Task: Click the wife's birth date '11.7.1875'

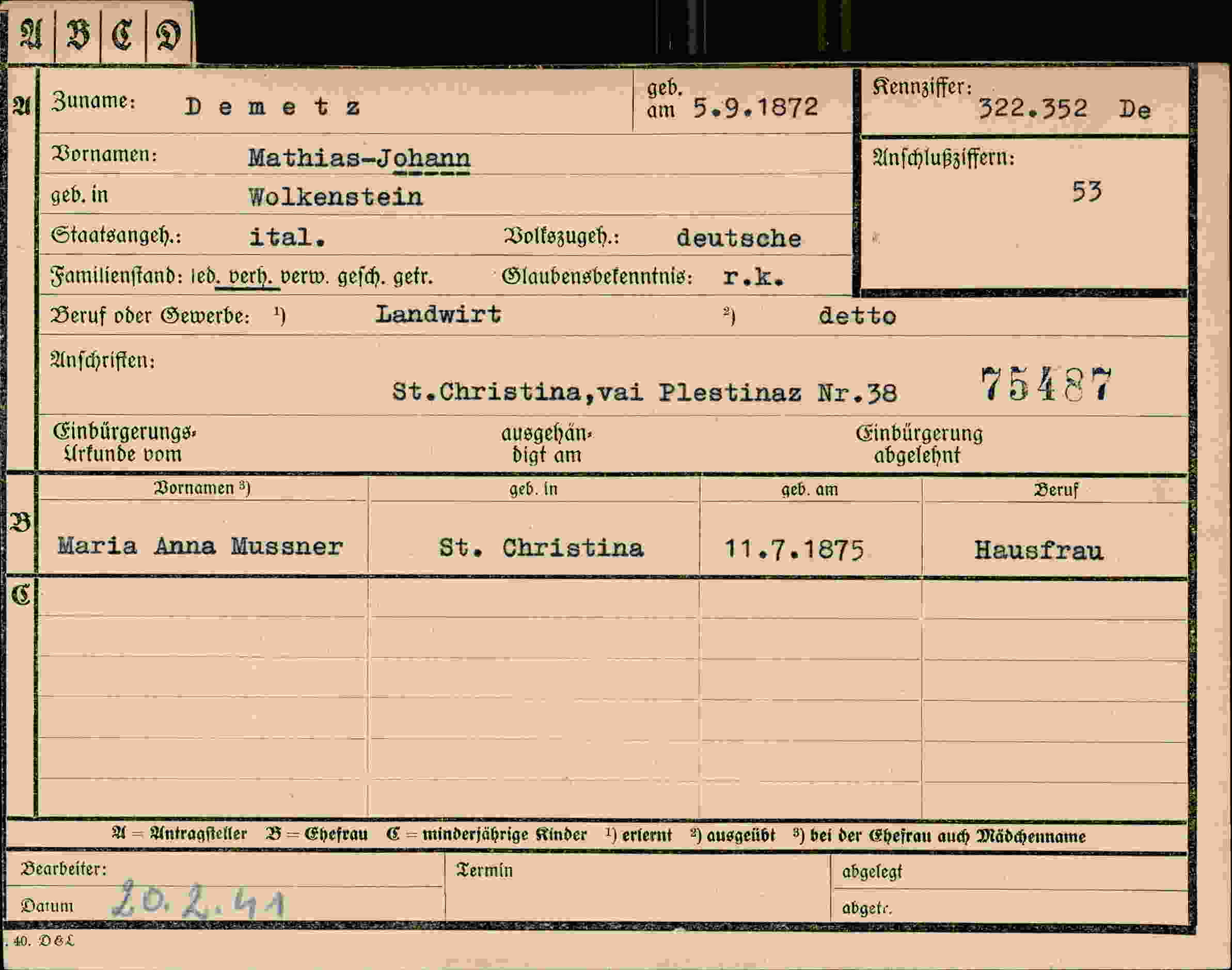Action: [794, 550]
